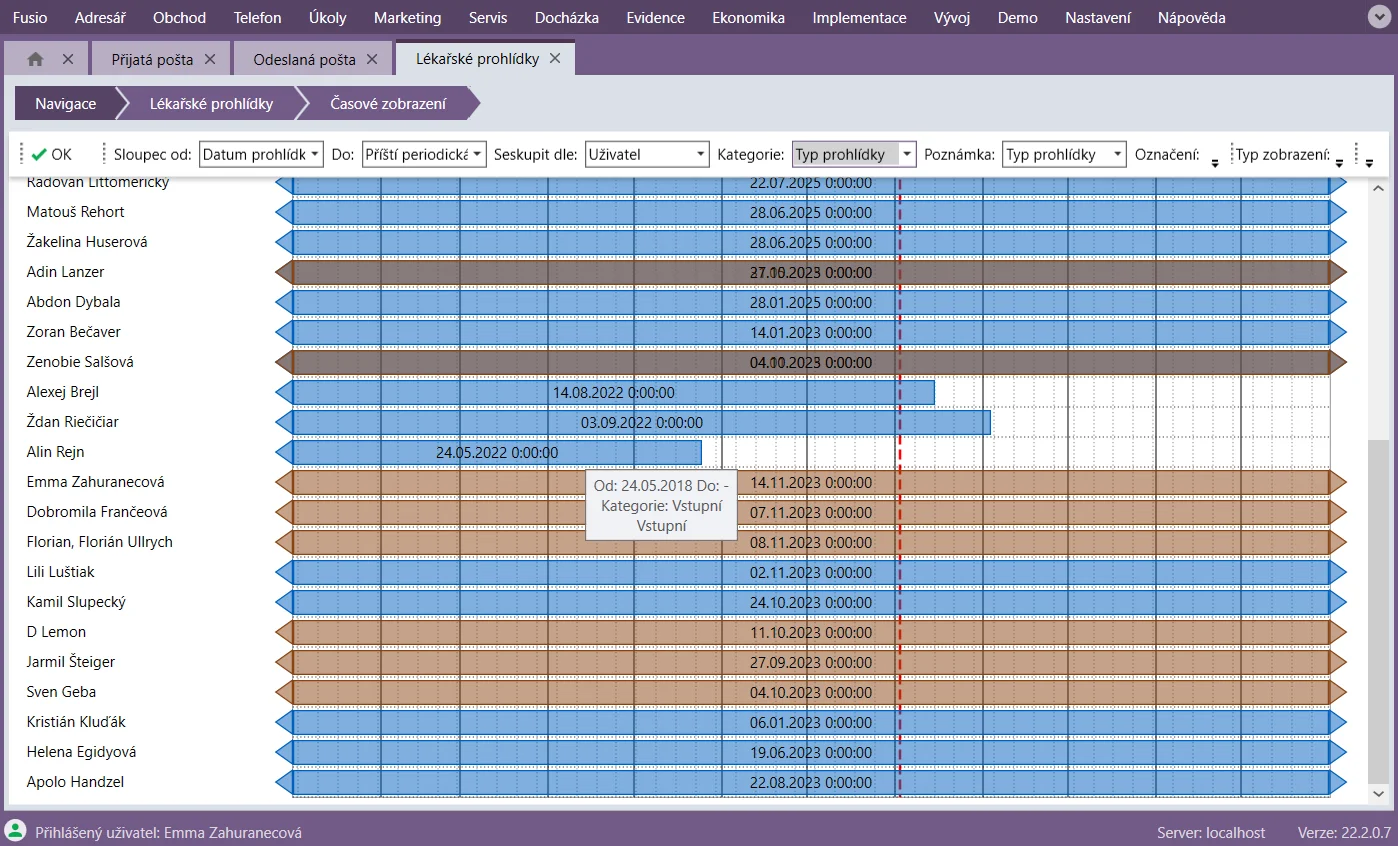Expand the Typ zobrazení overflow arrow

click(x=1340, y=162)
